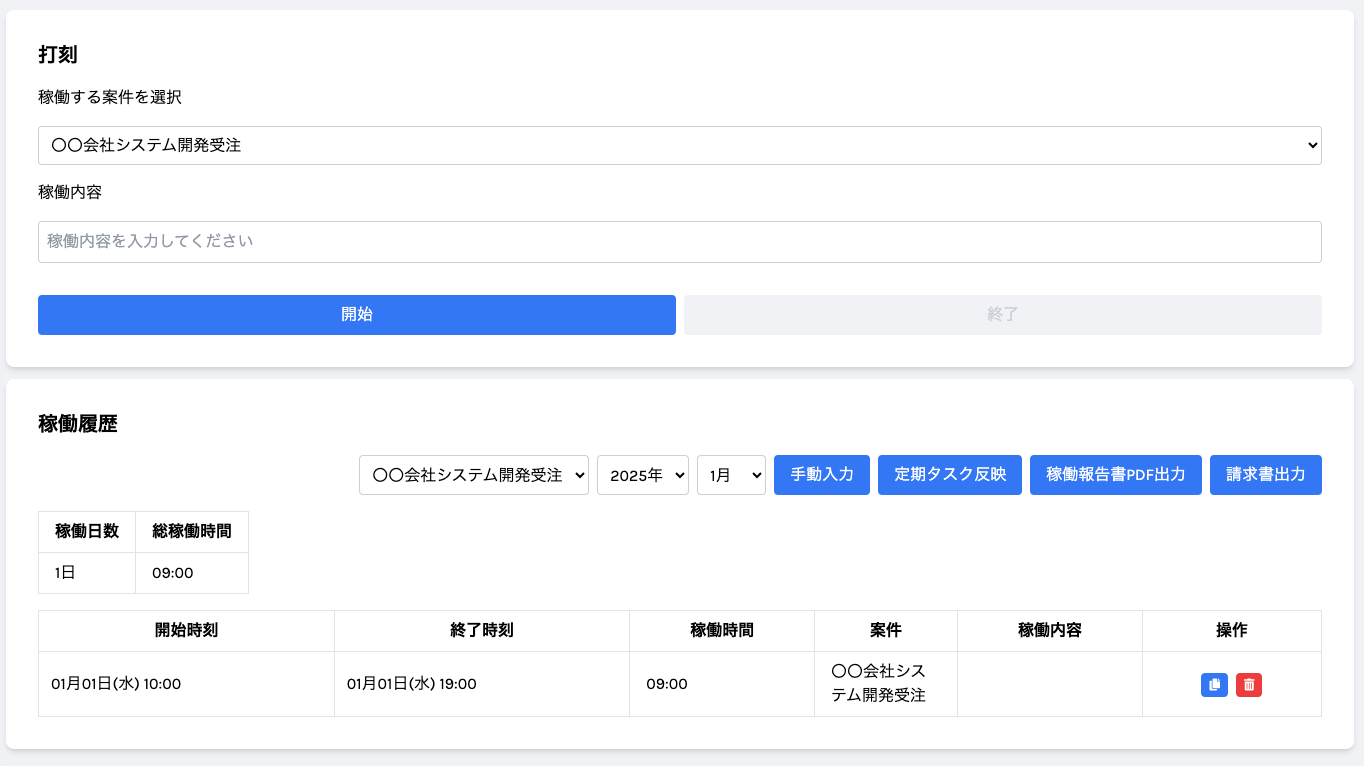Click the 終了時刻 column header
The width and height of the screenshot is (1364, 766).
(x=482, y=631)
